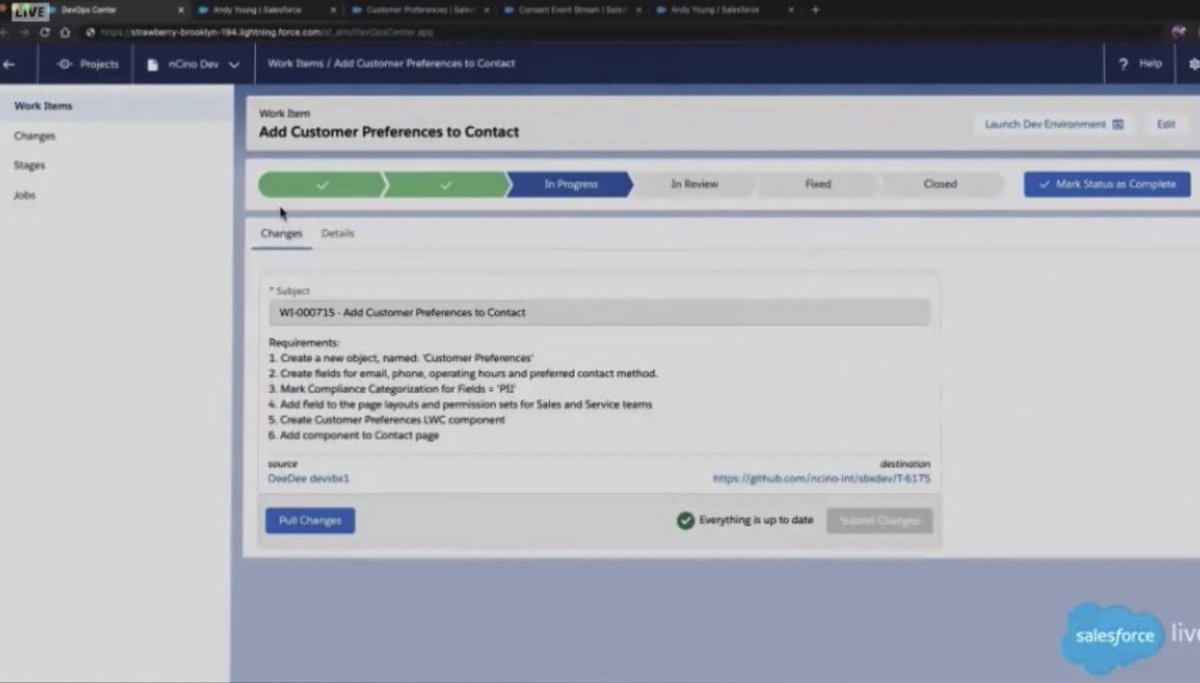Click the checkmark inside Mark Status as Complete
The height and width of the screenshot is (683, 1200).
click(1044, 185)
